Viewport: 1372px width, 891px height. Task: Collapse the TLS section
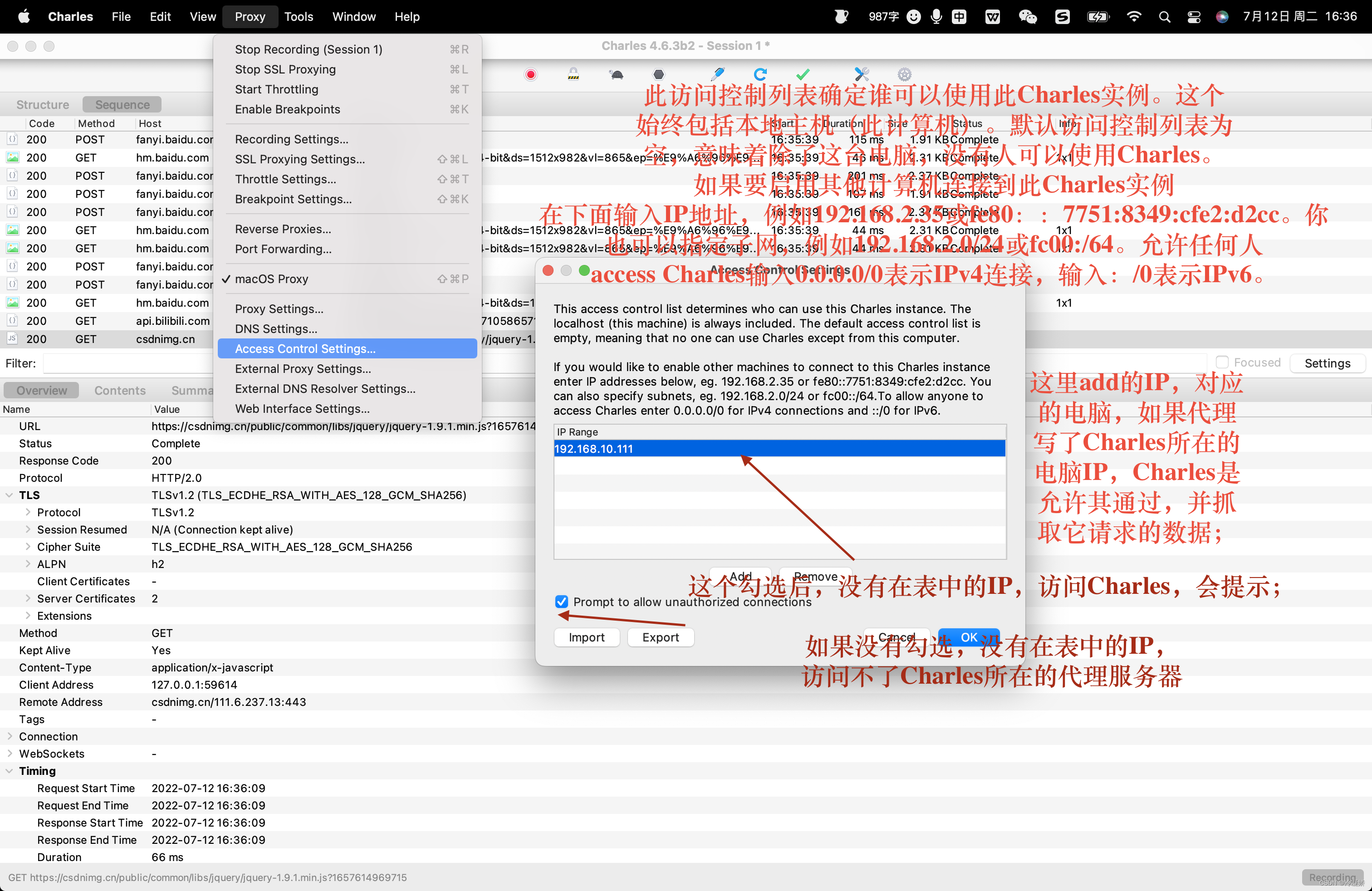[x=9, y=495]
